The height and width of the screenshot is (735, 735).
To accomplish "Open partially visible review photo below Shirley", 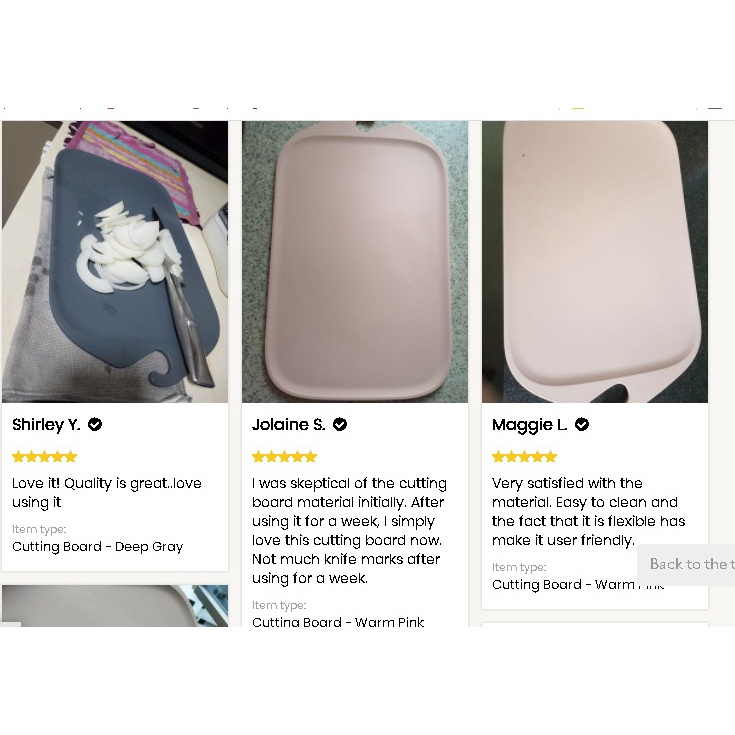I will [x=115, y=606].
